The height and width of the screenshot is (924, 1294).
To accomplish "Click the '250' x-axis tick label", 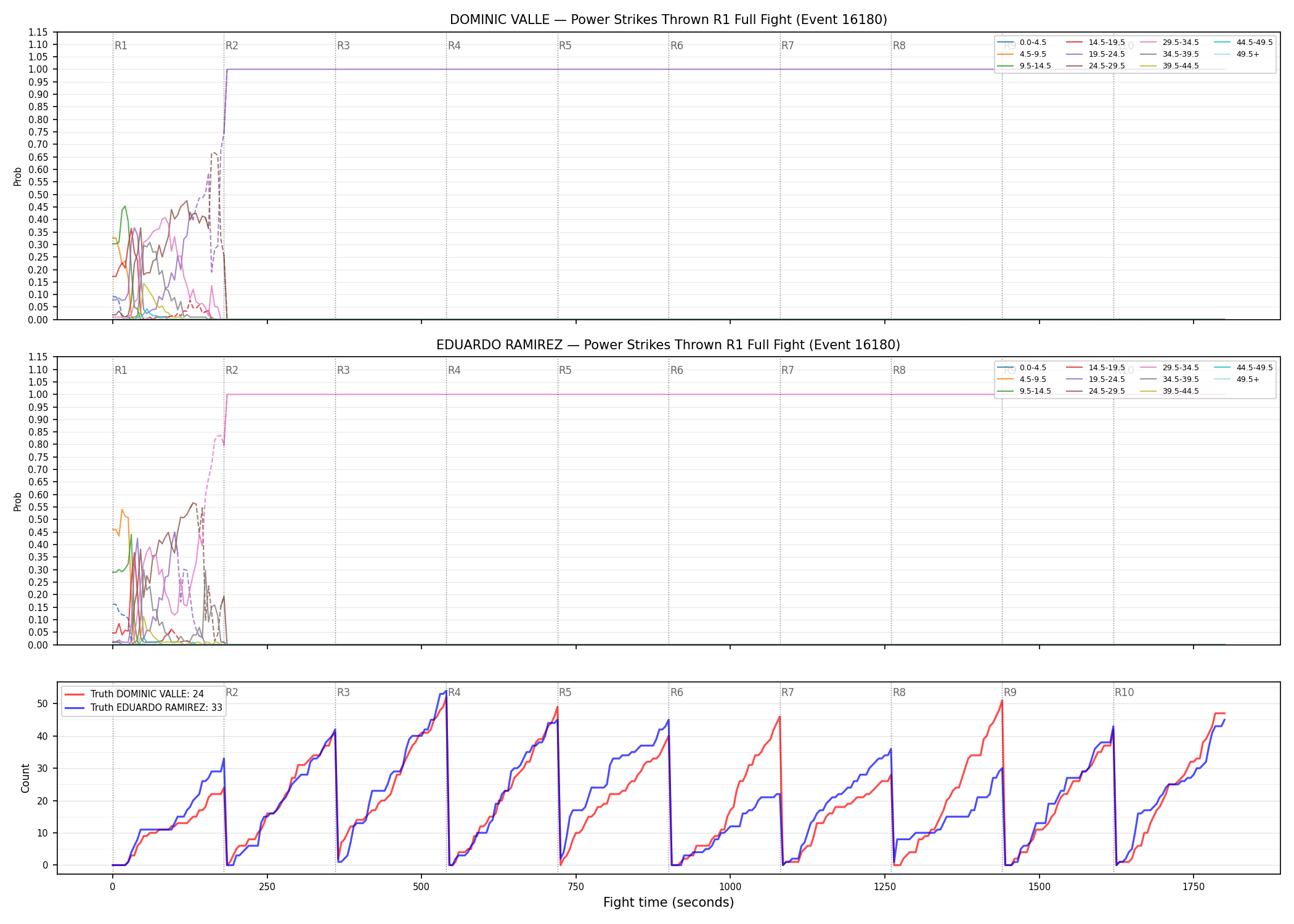I will point(267,887).
